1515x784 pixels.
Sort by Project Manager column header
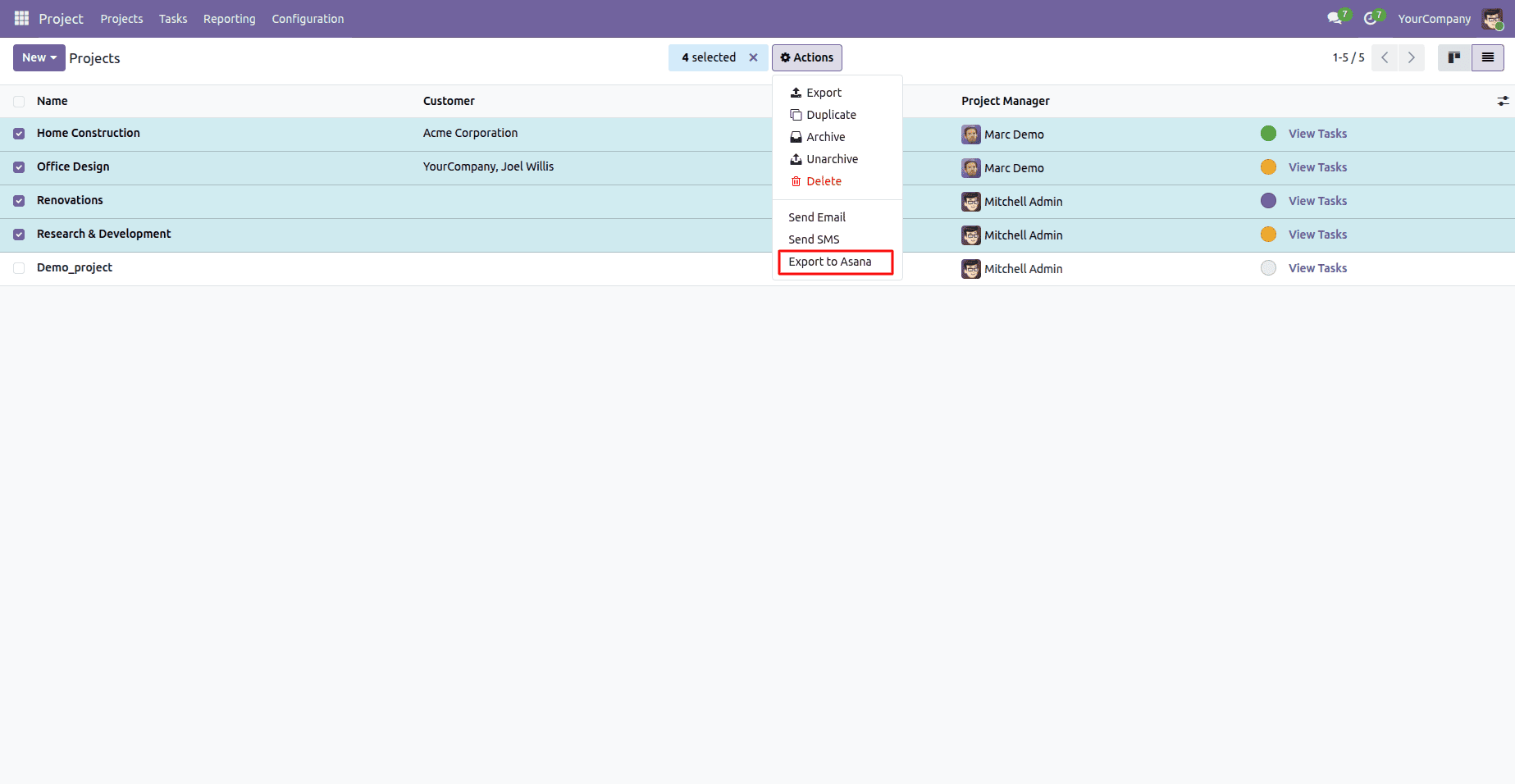(x=1006, y=101)
